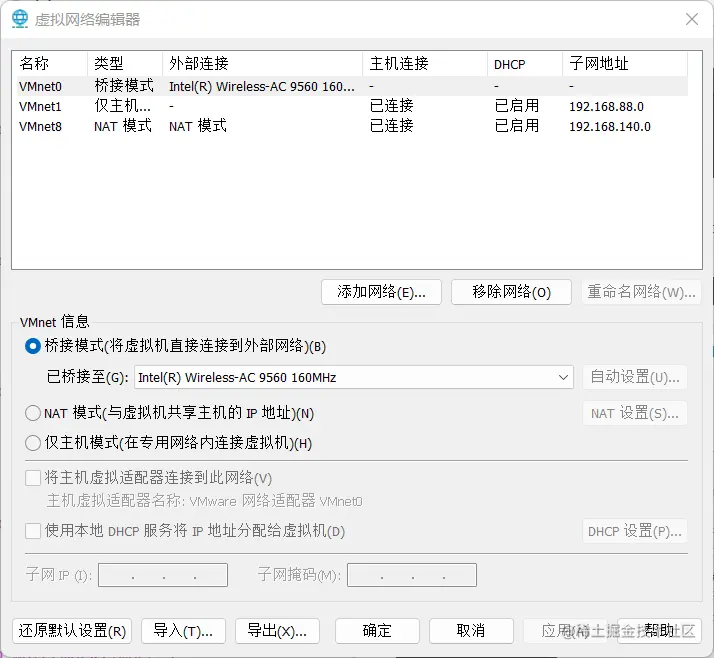Click 还原默认设置(R) button
Viewport: 714px width, 658px height.
point(72,631)
